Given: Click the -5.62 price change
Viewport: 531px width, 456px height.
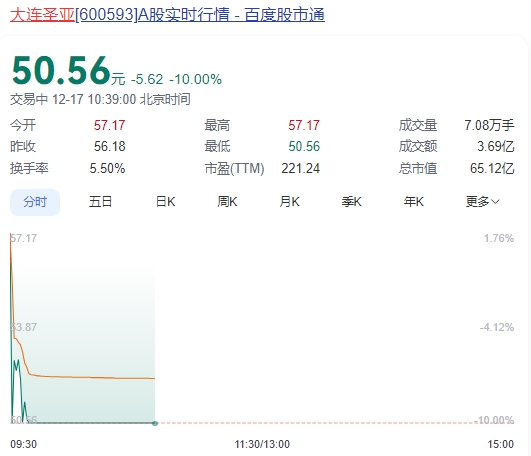Looking at the screenshot, I should [147, 79].
